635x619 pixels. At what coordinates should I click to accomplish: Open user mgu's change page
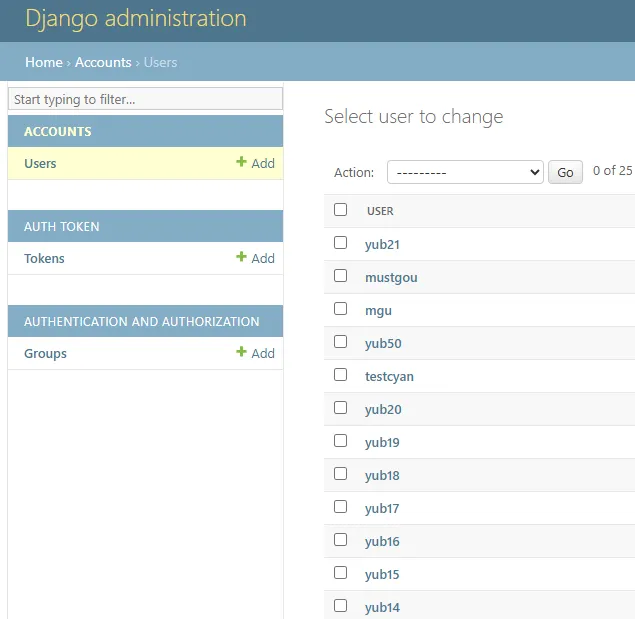click(378, 310)
